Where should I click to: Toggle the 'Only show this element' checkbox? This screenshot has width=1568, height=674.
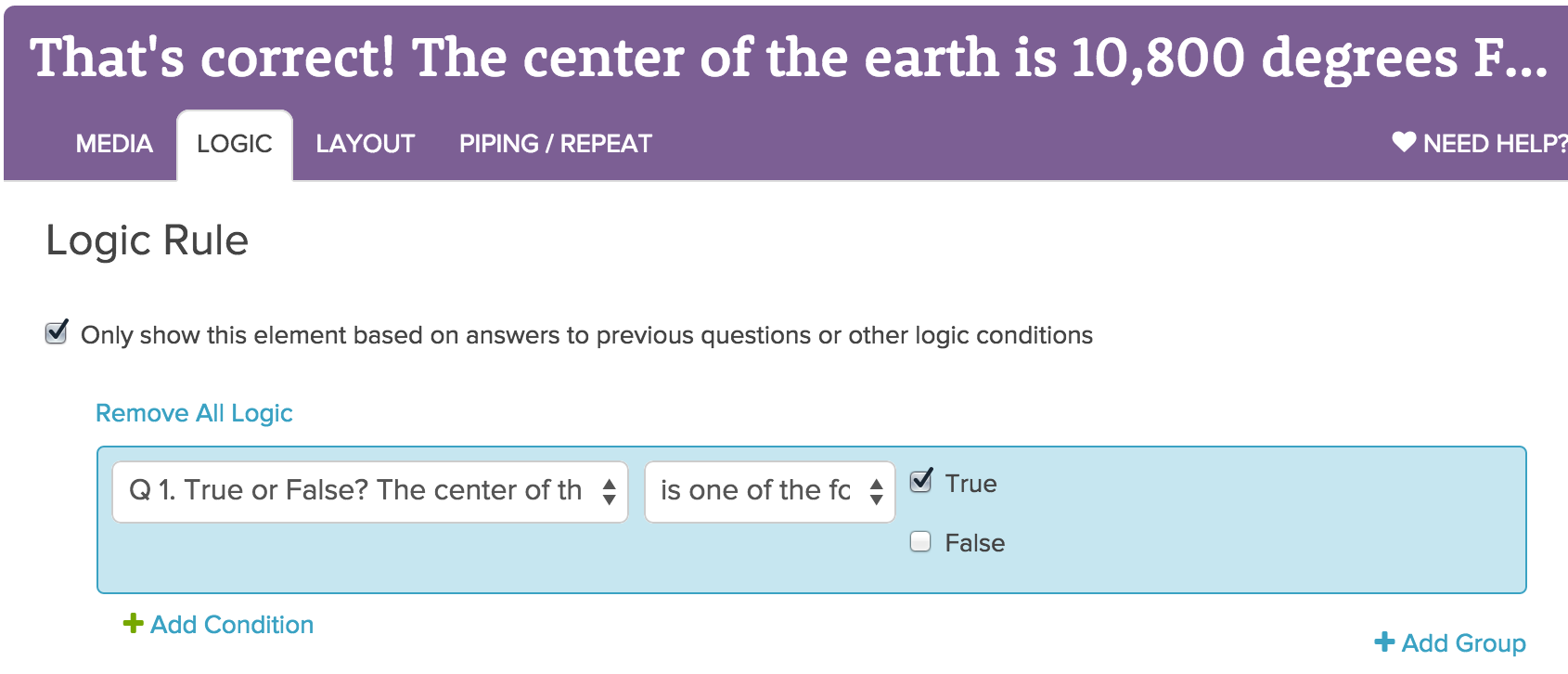[x=57, y=333]
